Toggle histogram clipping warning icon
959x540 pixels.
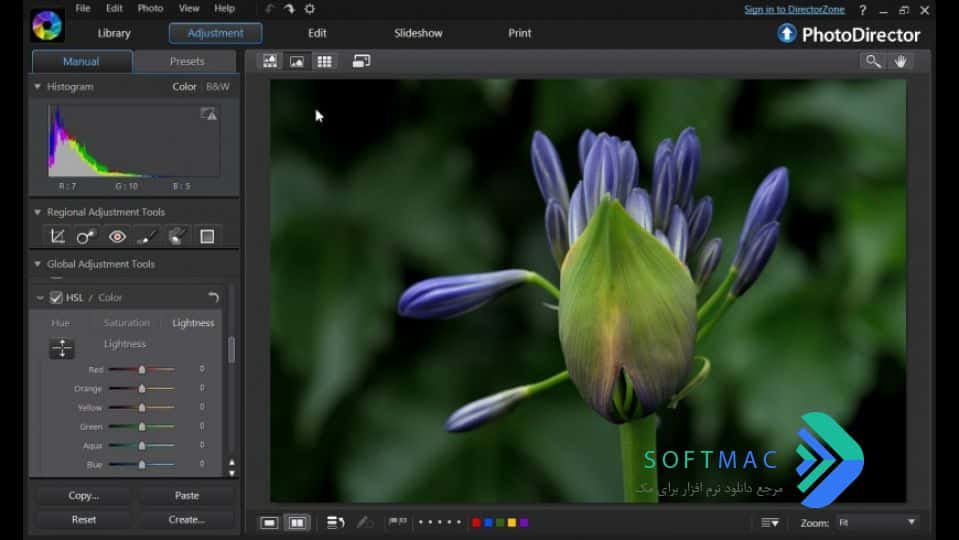point(209,114)
